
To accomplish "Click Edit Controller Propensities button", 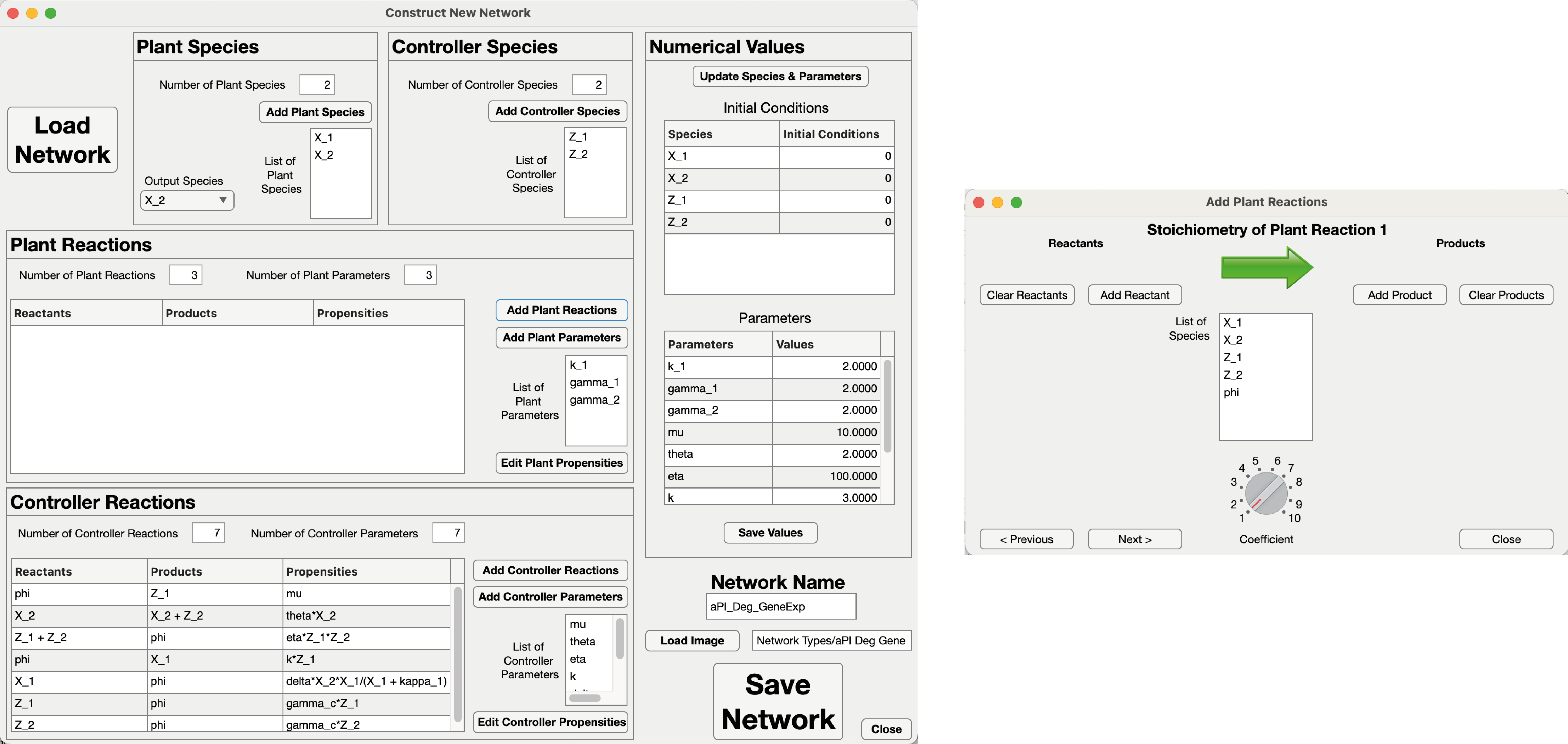I will [550, 722].
